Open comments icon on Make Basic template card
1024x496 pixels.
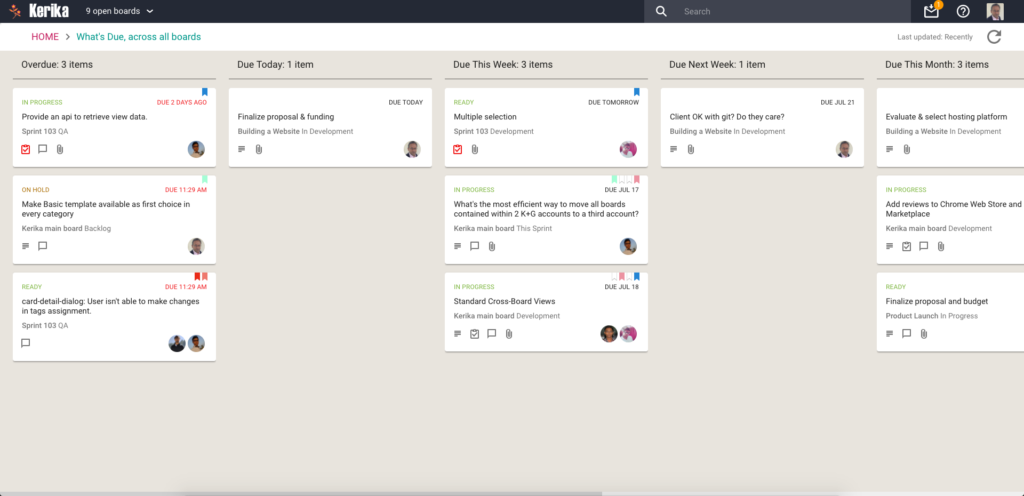pyautogui.click(x=42, y=246)
